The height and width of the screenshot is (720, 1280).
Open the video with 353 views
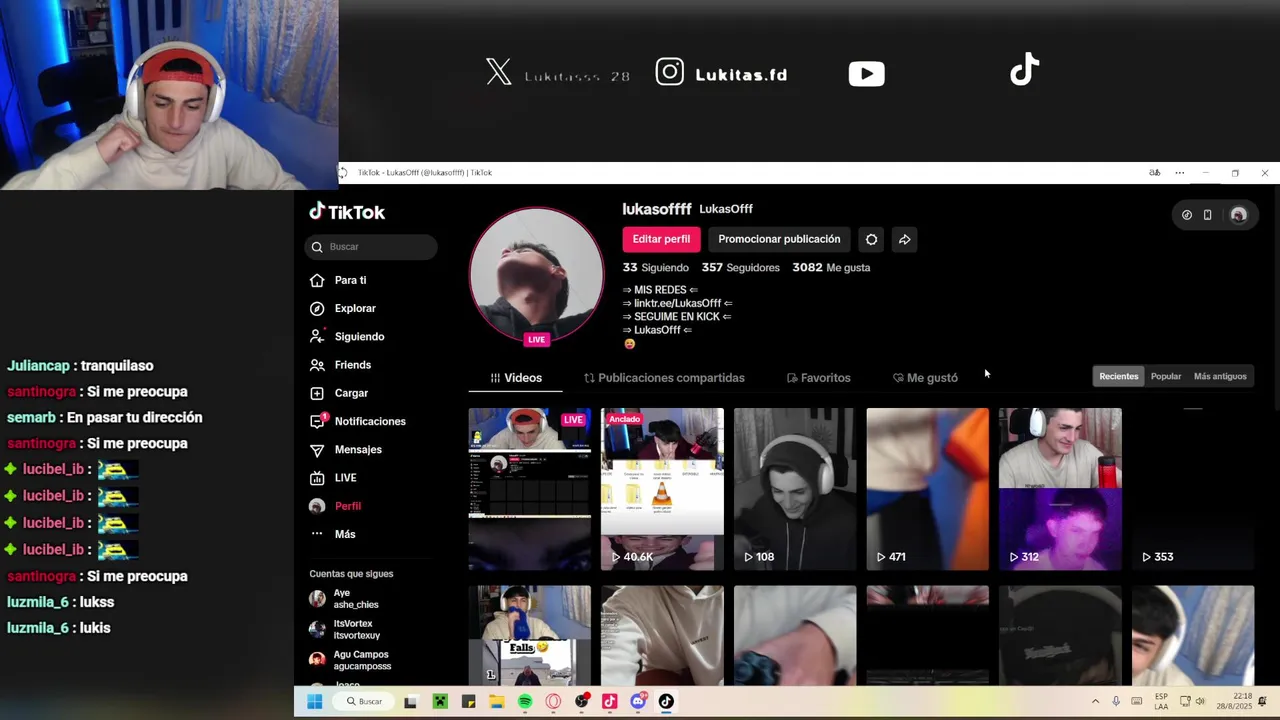tap(1193, 489)
